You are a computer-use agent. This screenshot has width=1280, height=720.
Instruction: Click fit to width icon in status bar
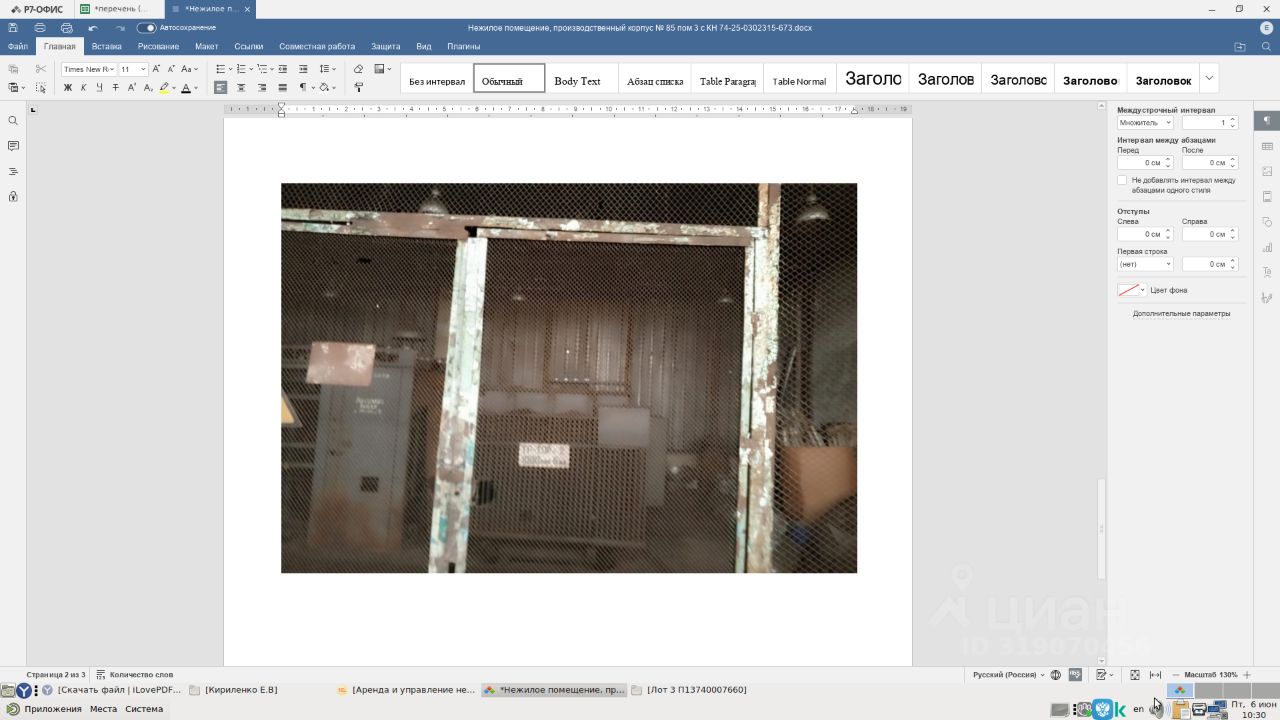point(1156,675)
